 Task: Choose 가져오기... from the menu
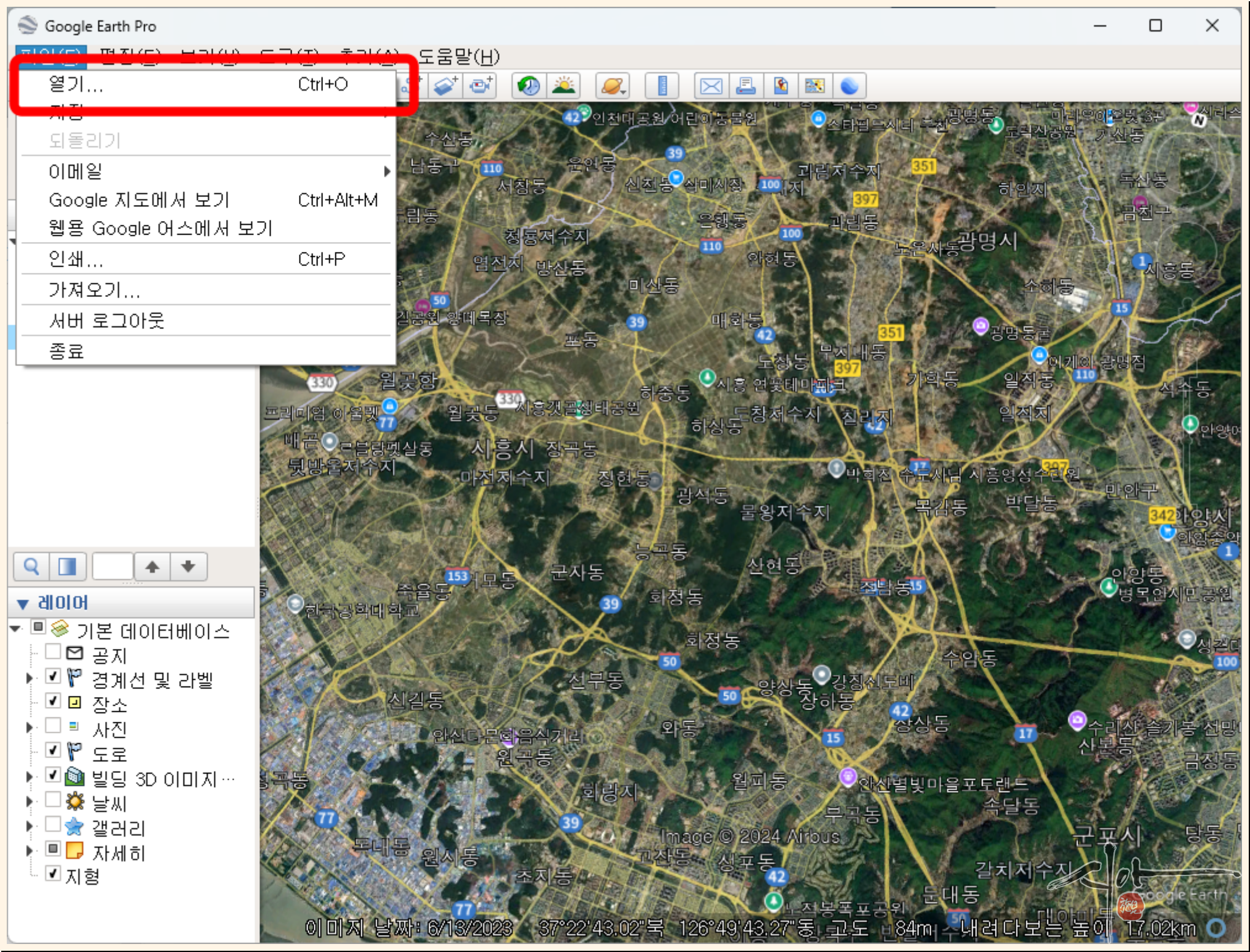[x=206, y=290]
